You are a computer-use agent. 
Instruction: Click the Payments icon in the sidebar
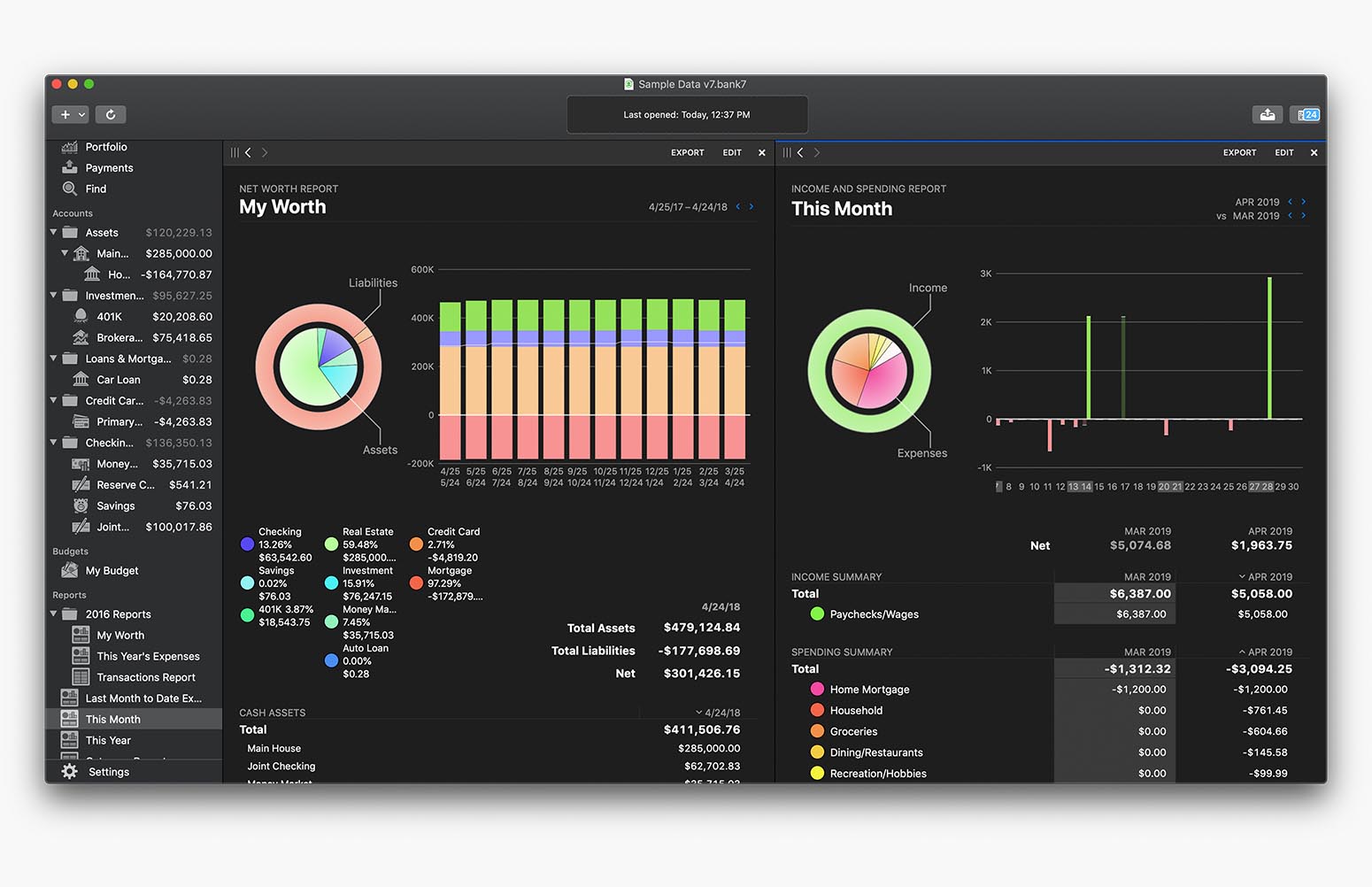click(70, 167)
